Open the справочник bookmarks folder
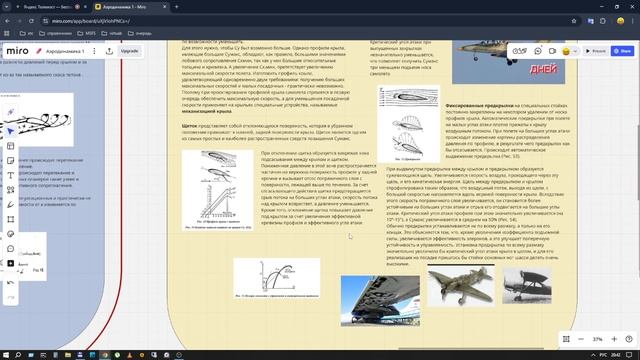Image resolution: width=640 pixels, height=360 pixels. click(56, 33)
